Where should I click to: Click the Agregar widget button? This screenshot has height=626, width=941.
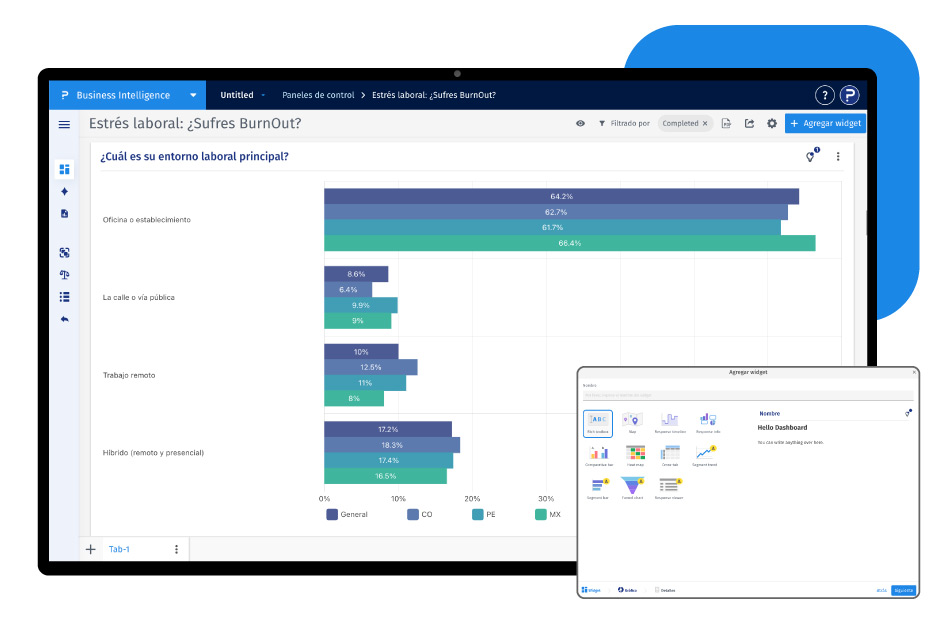[x=825, y=123]
